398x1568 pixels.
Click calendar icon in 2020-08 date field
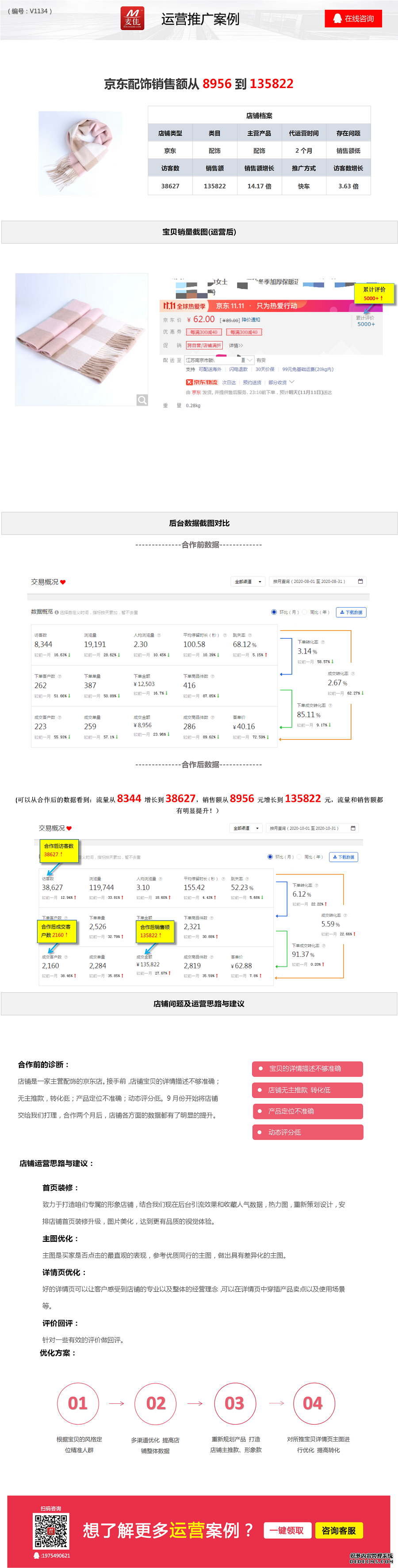click(x=360, y=581)
